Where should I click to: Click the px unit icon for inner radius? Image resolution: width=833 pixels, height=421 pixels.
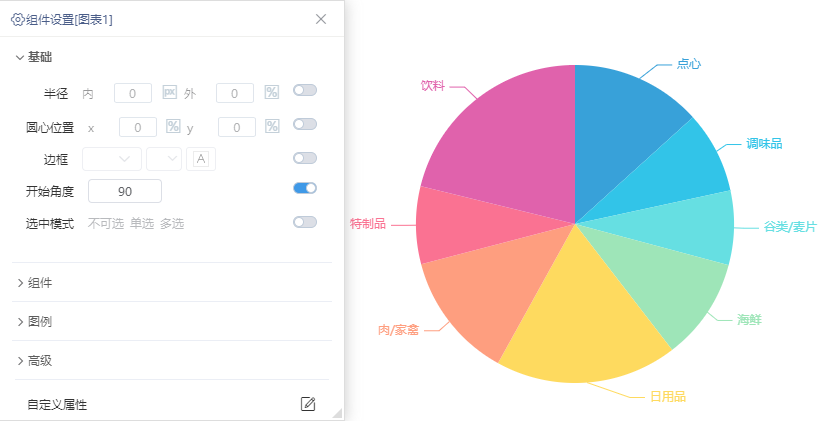point(169,92)
